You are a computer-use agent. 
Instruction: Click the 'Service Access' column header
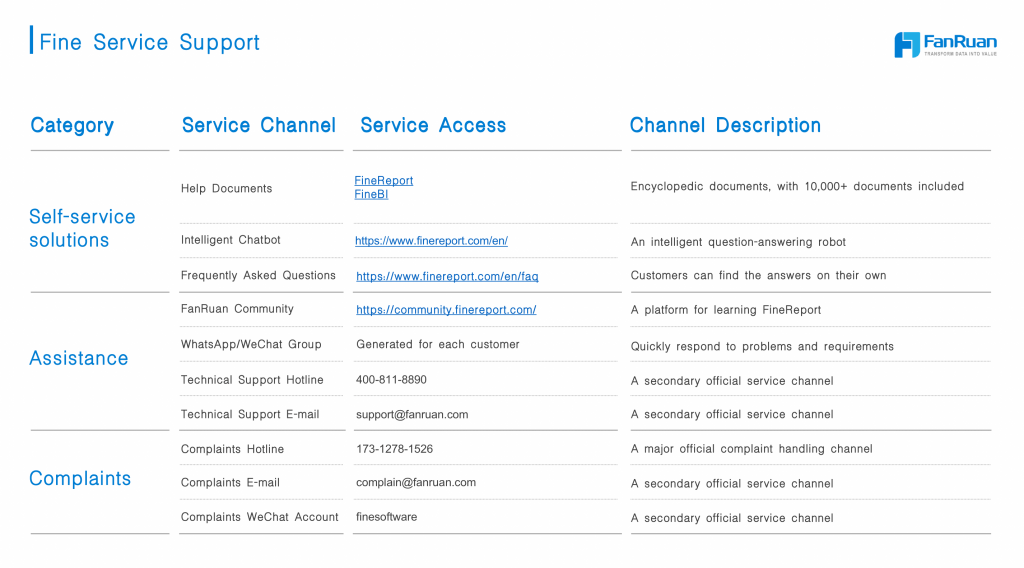click(433, 125)
